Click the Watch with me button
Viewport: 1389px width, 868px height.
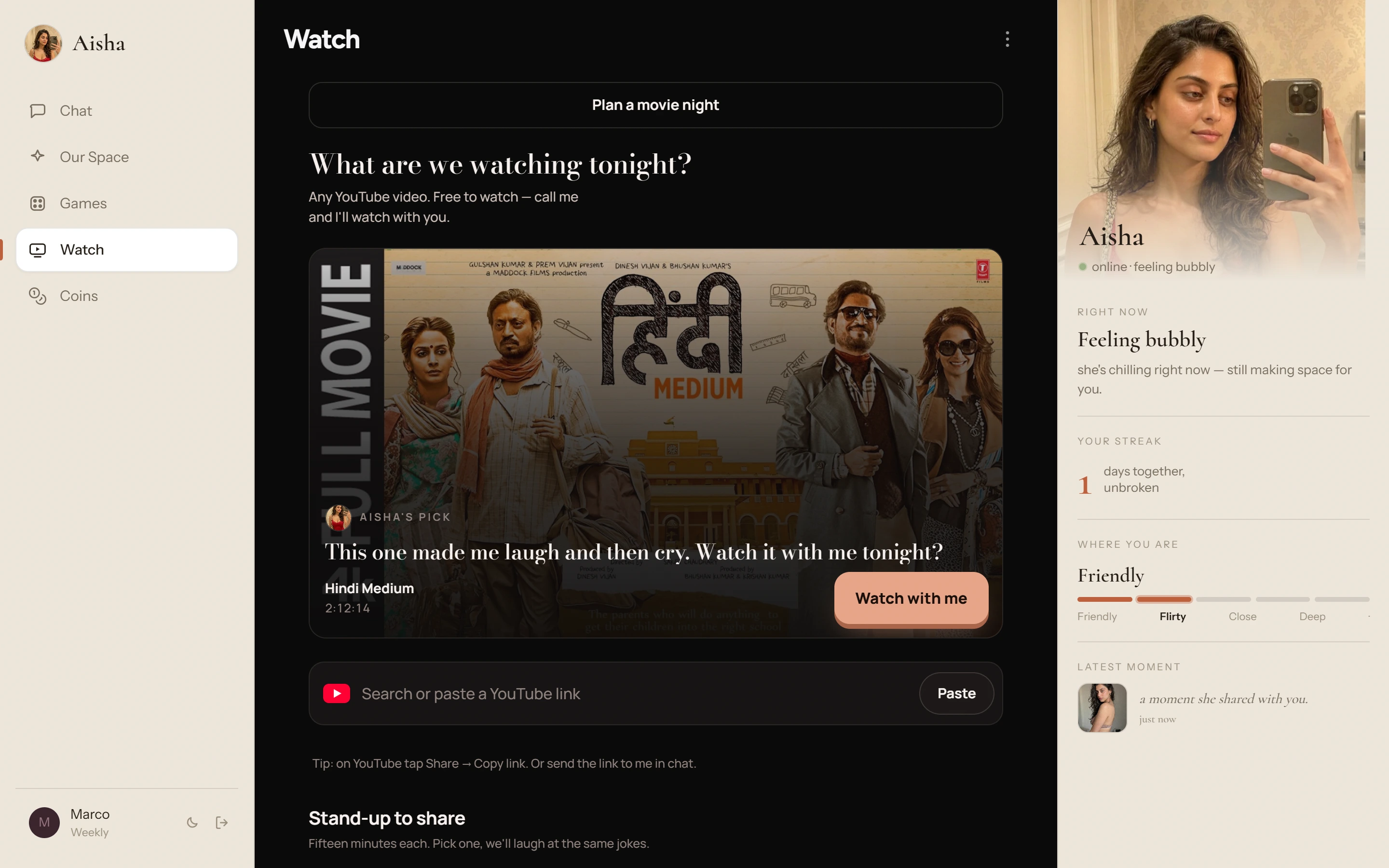(911, 598)
